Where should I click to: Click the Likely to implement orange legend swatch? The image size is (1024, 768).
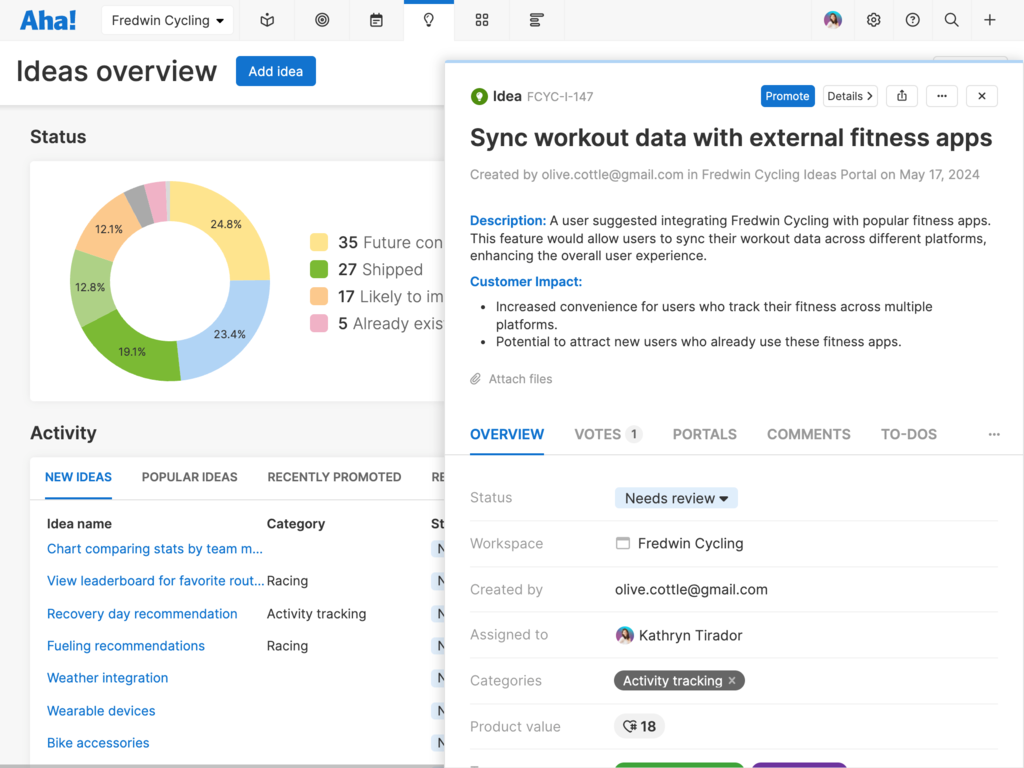coord(319,296)
